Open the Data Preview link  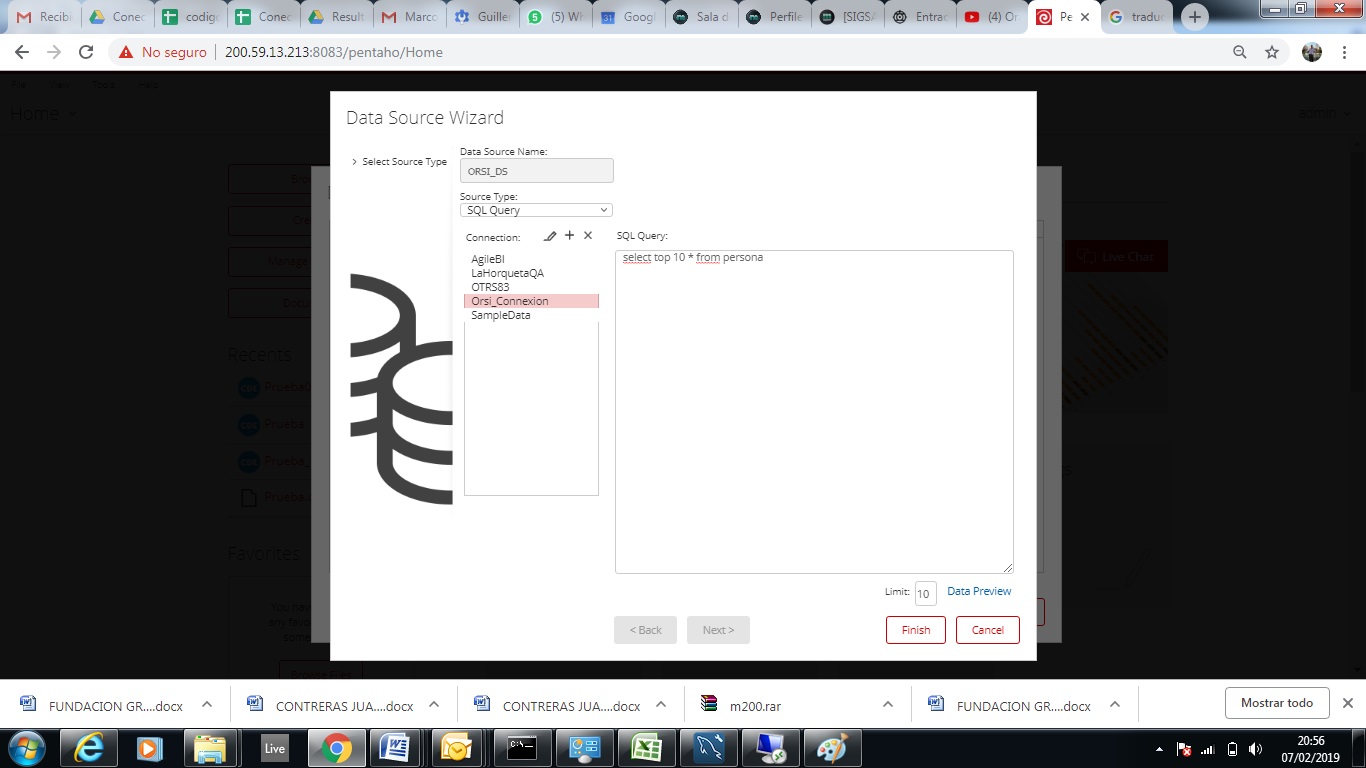(x=979, y=591)
